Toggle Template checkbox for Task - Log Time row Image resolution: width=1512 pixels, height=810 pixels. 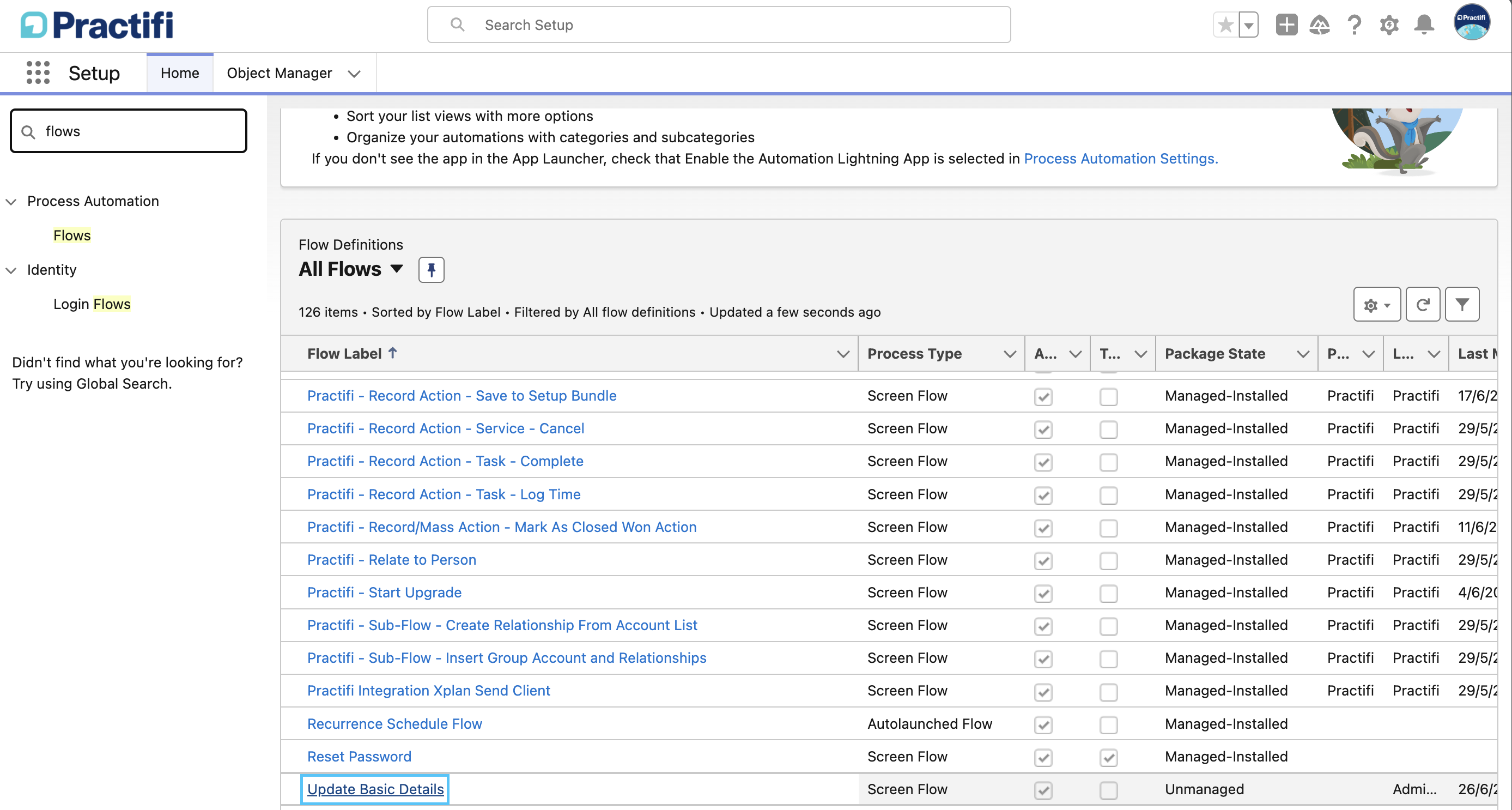[1108, 495]
